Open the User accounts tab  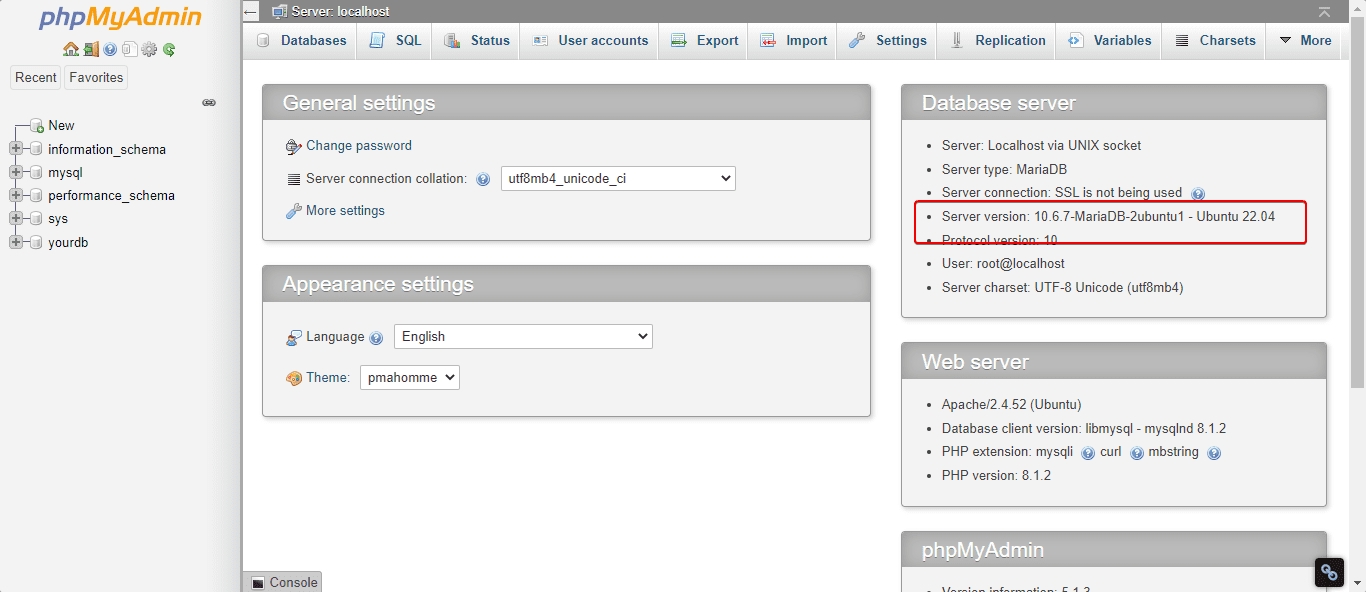coord(590,41)
